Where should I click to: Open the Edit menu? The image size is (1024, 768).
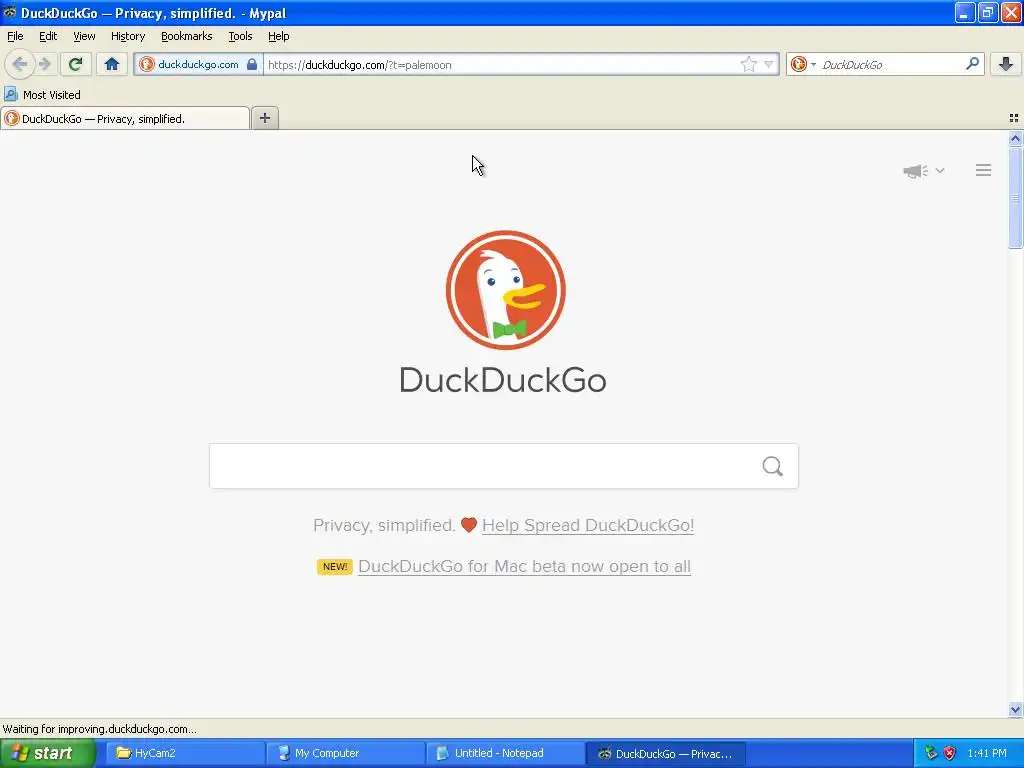click(x=48, y=36)
